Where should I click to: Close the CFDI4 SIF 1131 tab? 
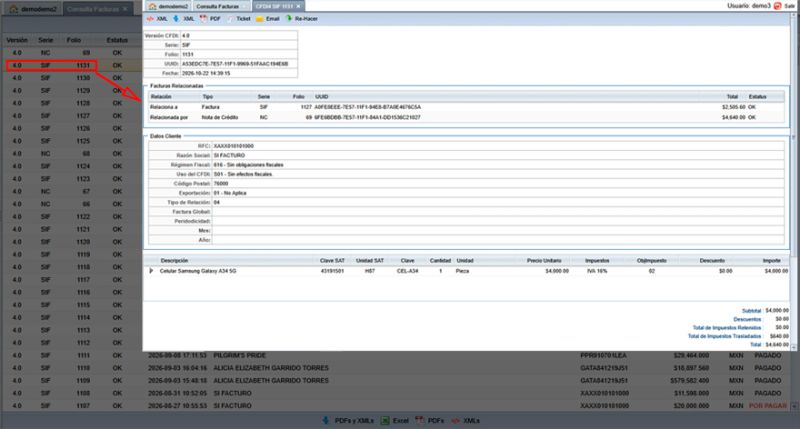tap(298, 6)
